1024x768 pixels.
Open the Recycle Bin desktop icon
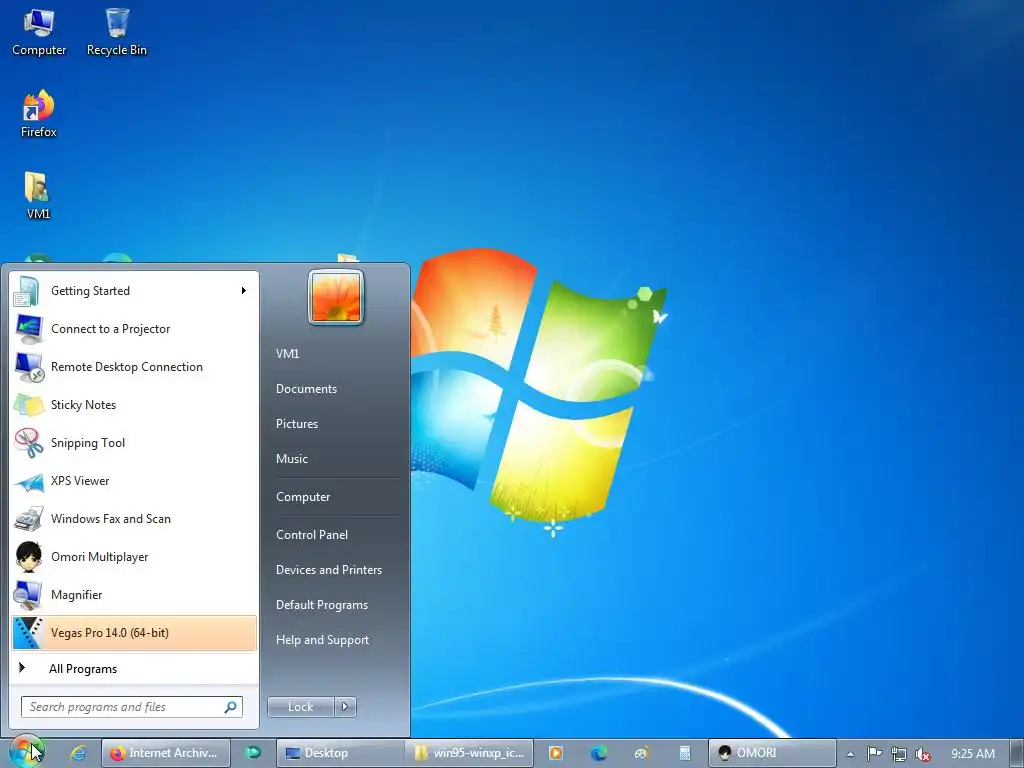click(117, 33)
